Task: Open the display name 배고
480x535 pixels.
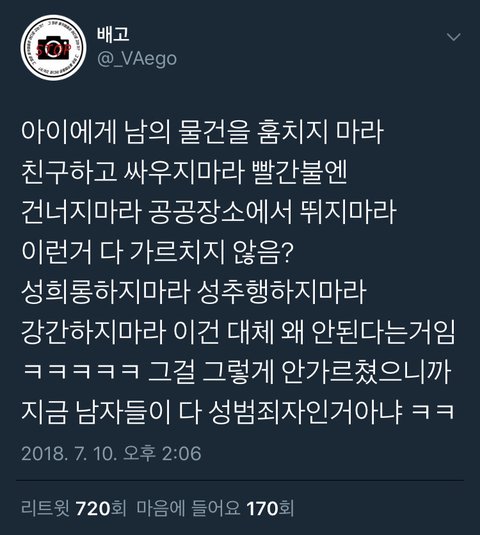Action: 113,34
